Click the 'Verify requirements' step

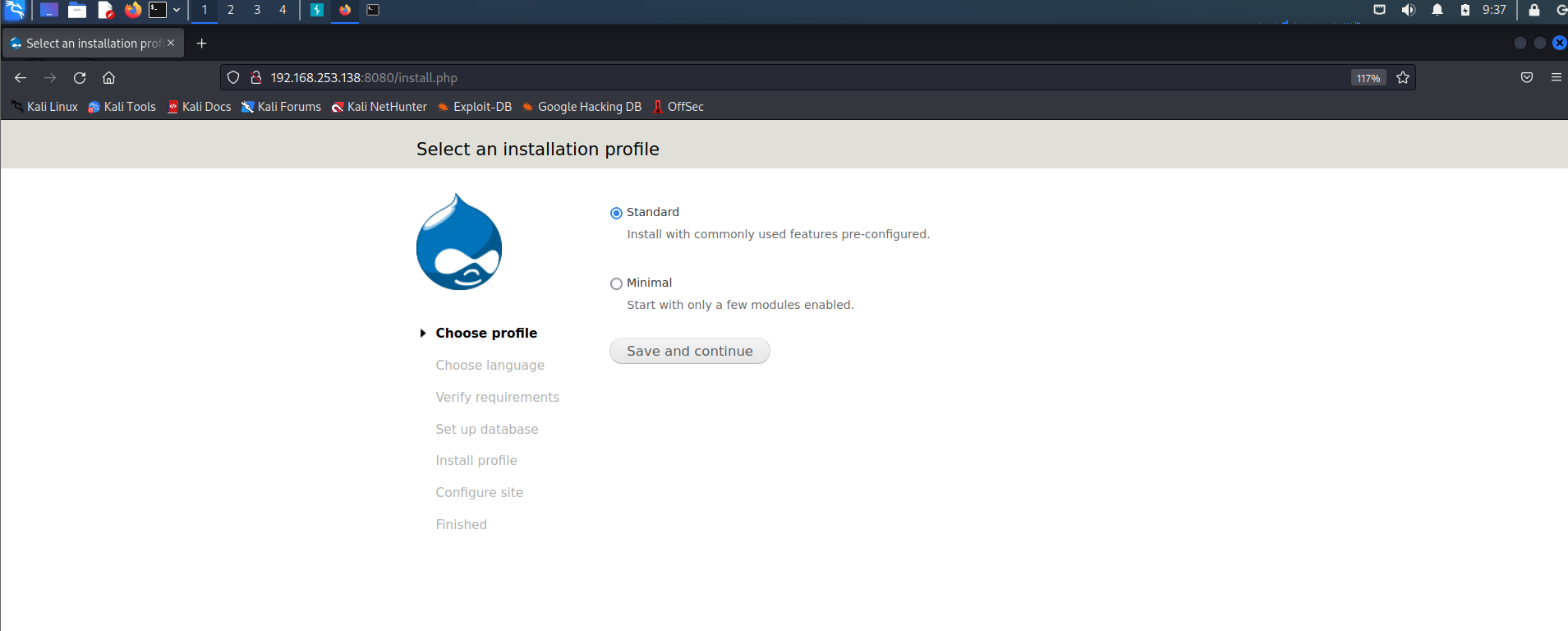498,397
